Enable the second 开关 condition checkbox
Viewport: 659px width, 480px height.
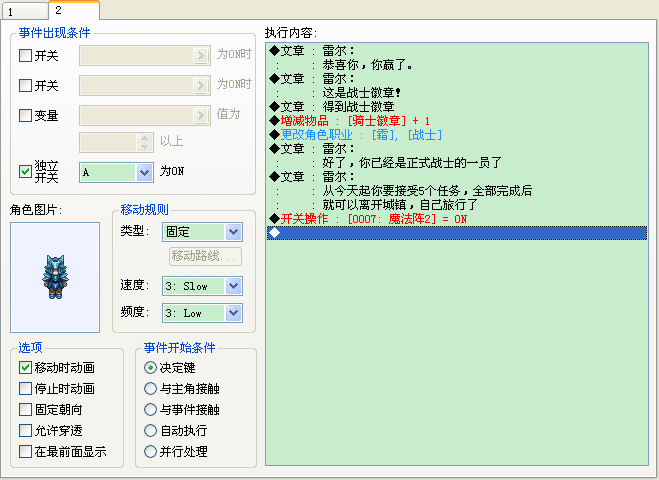25,85
